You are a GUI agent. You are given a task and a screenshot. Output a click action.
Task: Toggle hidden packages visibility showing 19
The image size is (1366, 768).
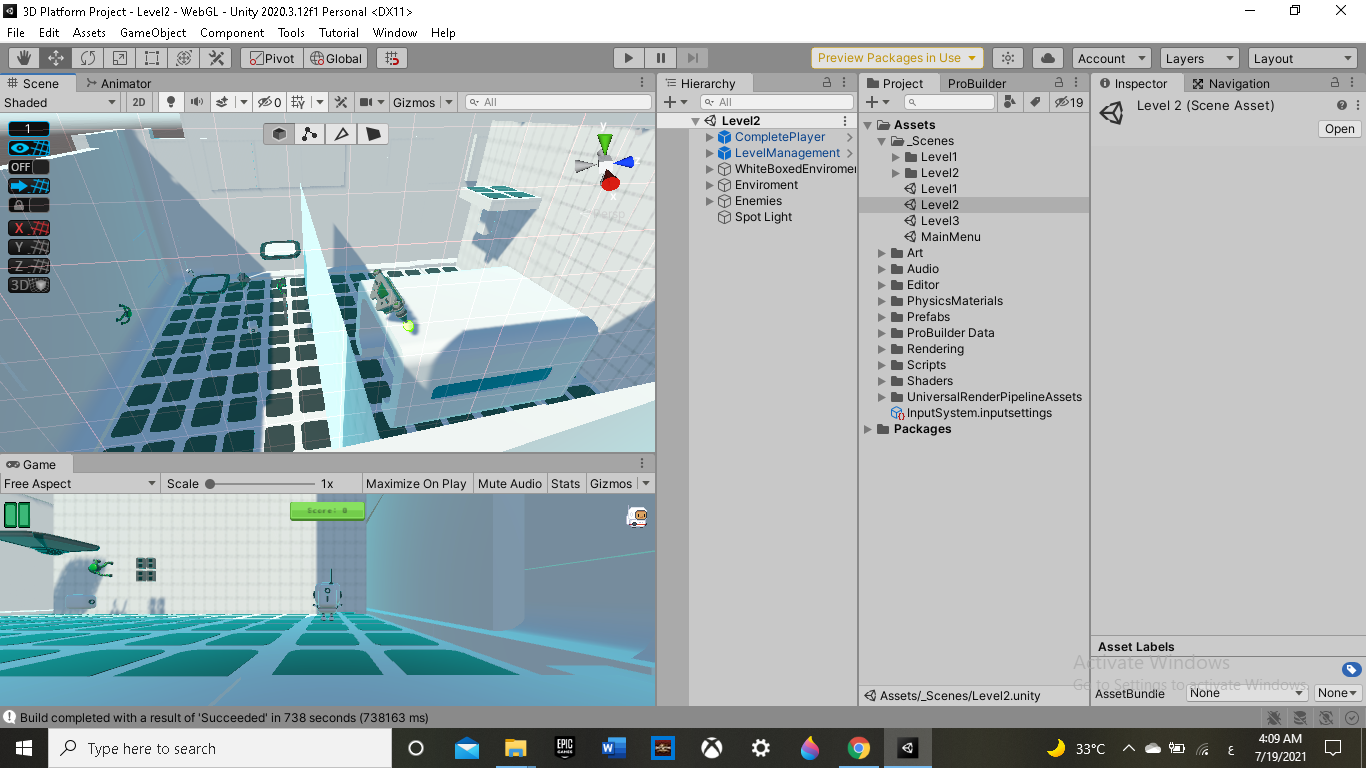click(x=1069, y=102)
